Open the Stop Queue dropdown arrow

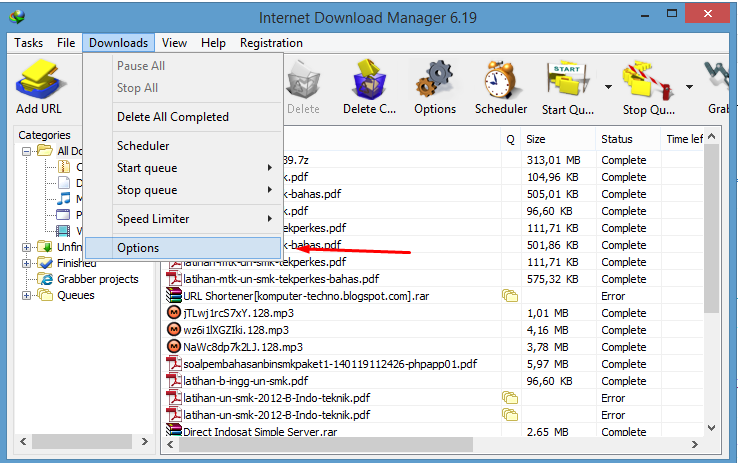(x=689, y=87)
